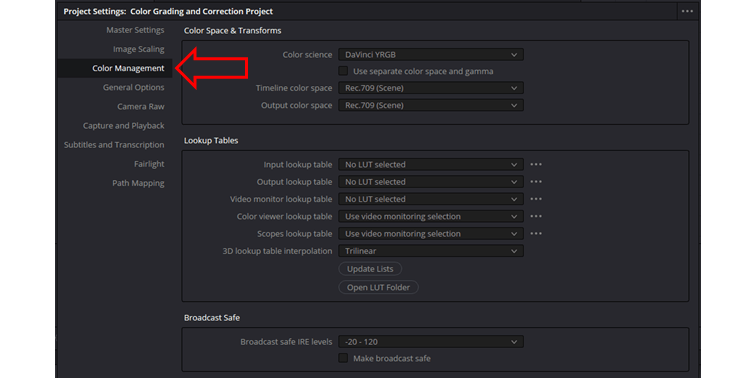Click the Broadcast Safe section heading
This screenshot has height=378, width=756.
(x=212, y=318)
